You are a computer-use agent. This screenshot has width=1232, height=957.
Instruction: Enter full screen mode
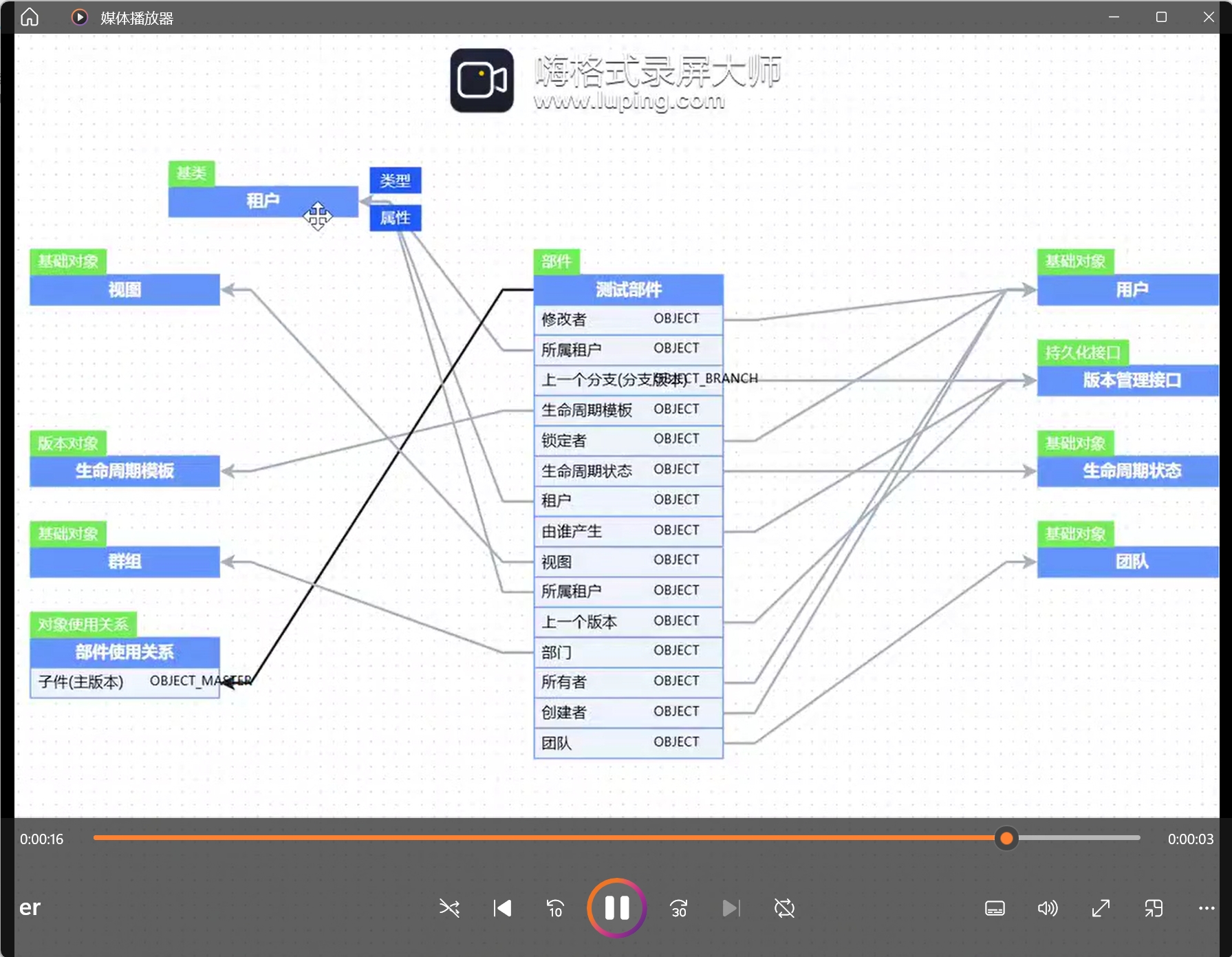tap(1101, 908)
